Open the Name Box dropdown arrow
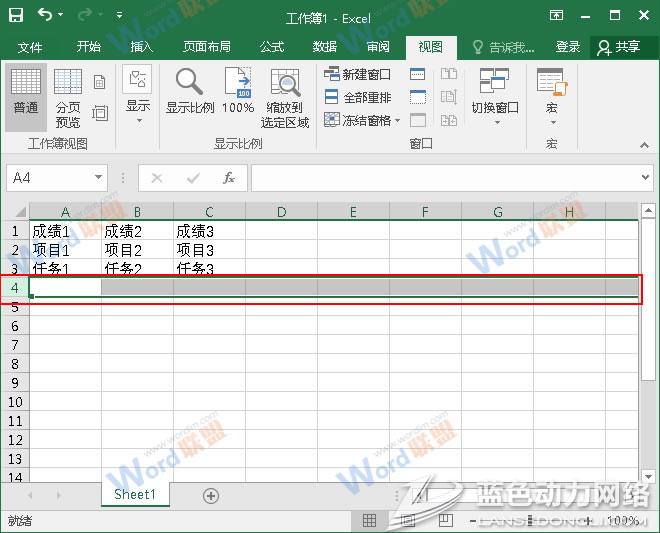 point(98,178)
